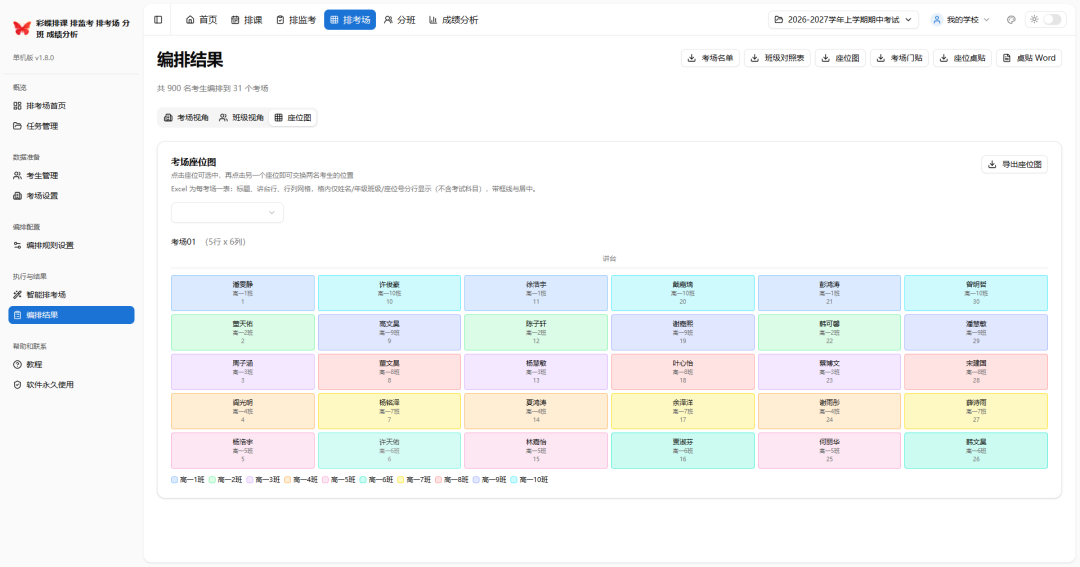Download the 考场名单 export
The width and height of the screenshot is (1080, 567).
tap(710, 58)
